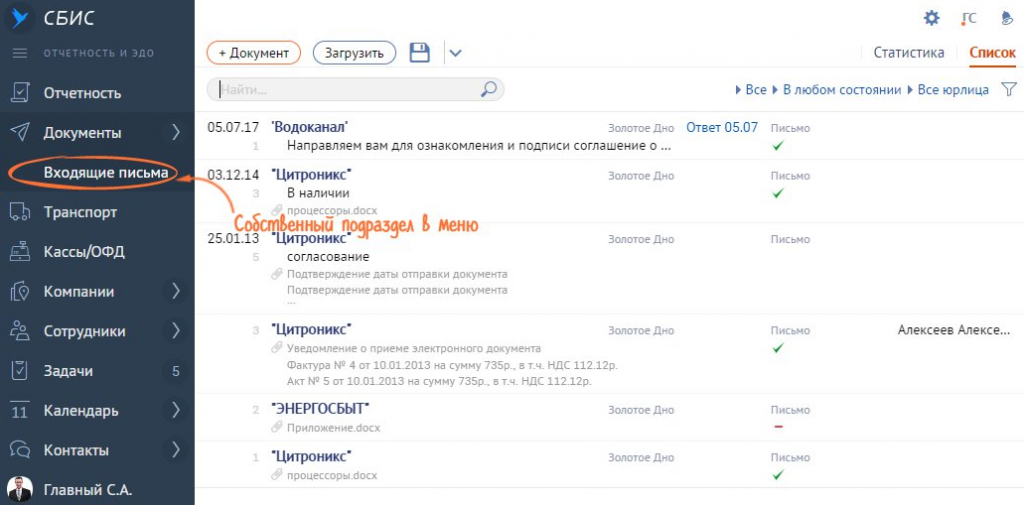The width and height of the screenshot is (1024, 505).
Task: Click the СБИС bird logo
Action: 20,18
